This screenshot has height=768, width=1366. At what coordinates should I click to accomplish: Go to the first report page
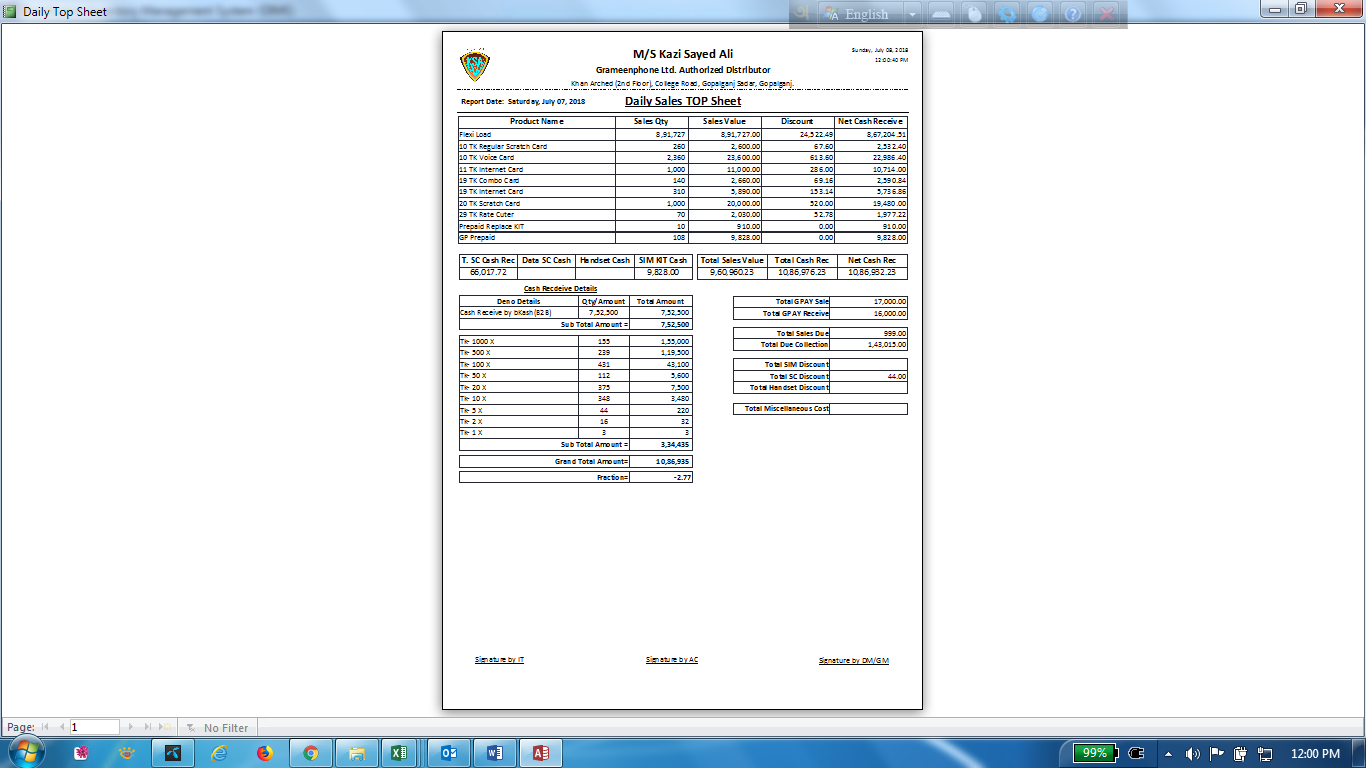[x=44, y=727]
